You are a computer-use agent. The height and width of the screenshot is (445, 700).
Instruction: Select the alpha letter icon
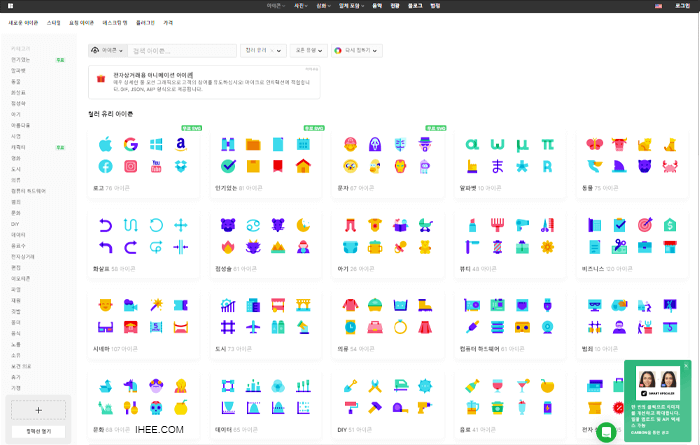(472, 144)
